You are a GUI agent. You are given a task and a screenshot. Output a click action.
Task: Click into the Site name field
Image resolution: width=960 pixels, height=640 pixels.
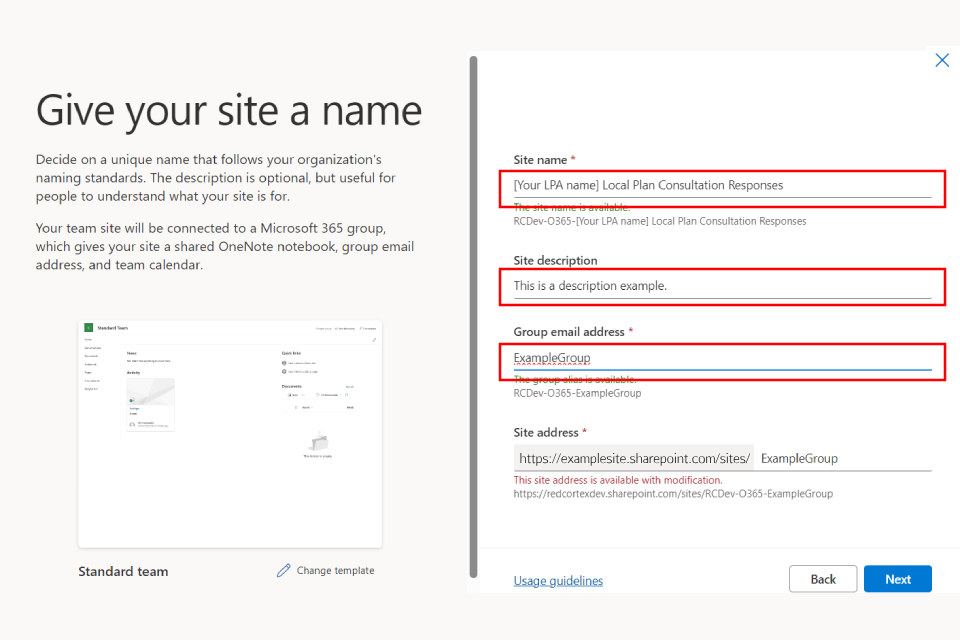722,185
